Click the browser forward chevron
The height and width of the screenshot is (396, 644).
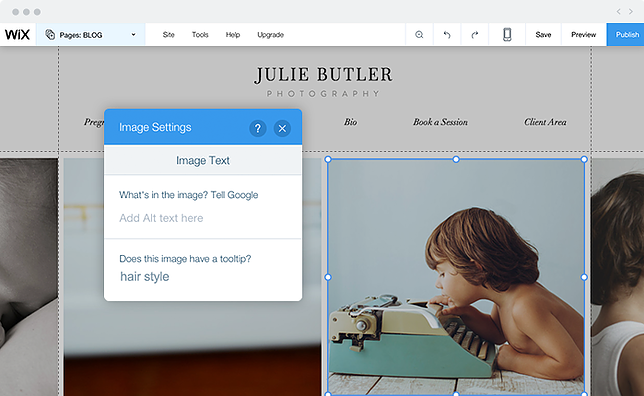(x=631, y=12)
